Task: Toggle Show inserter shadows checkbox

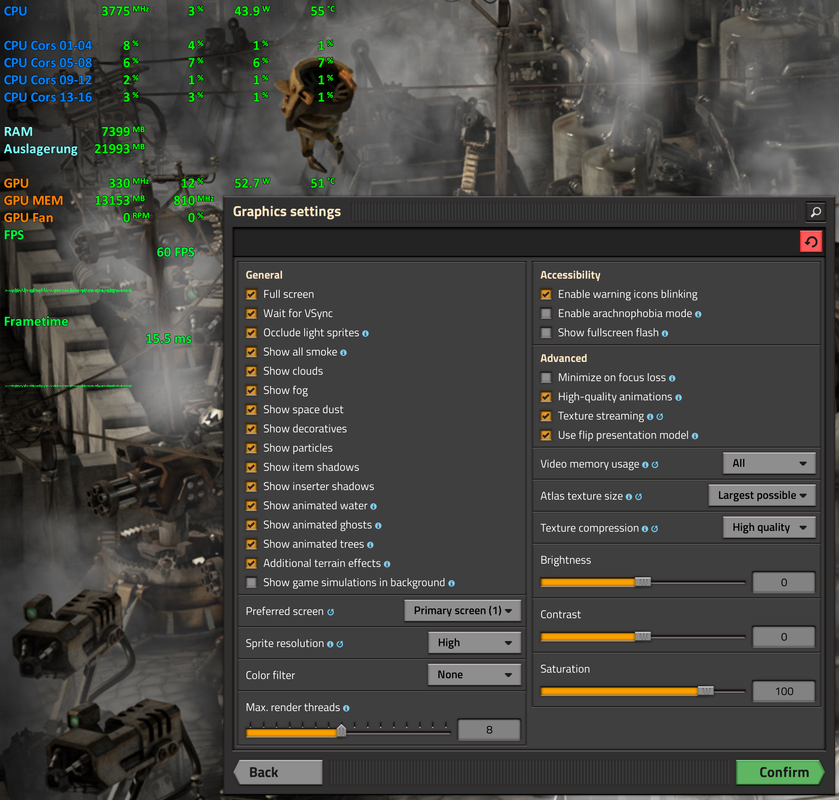Action: (x=251, y=487)
